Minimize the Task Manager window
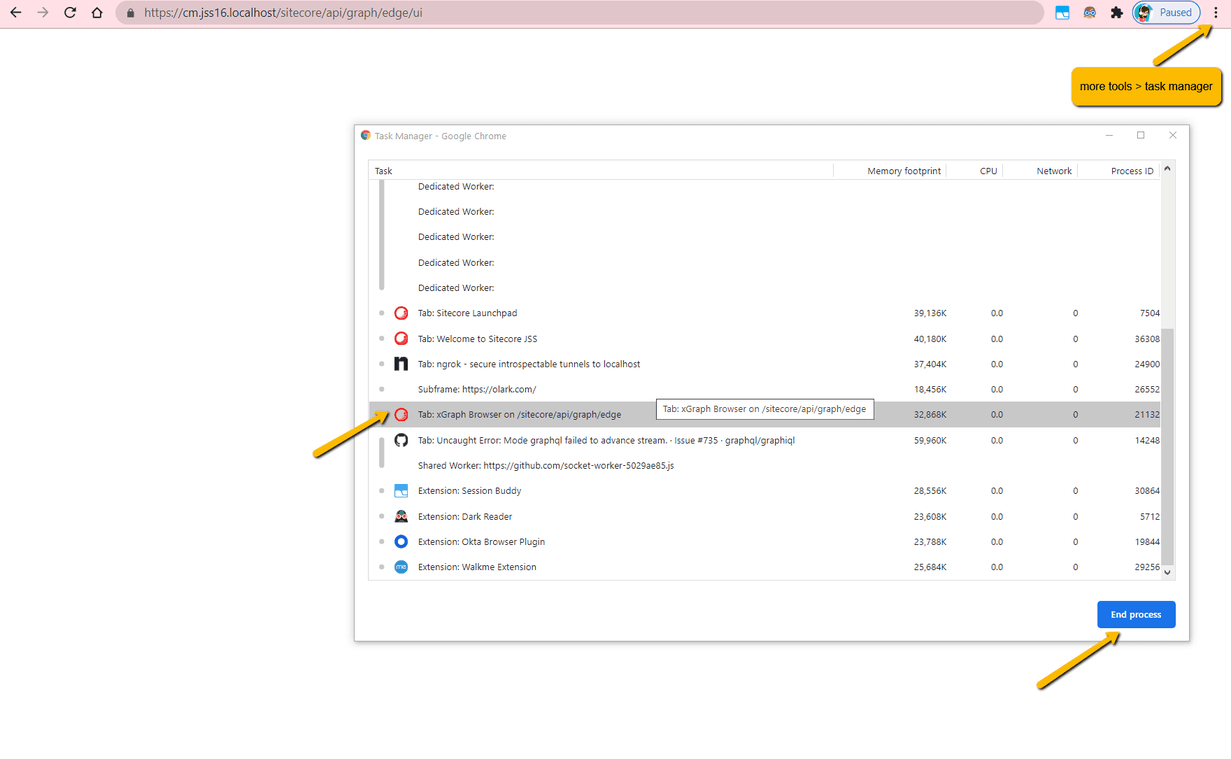Image resolution: width=1231 pixels, height=759 pixels. click(1109, 135)
